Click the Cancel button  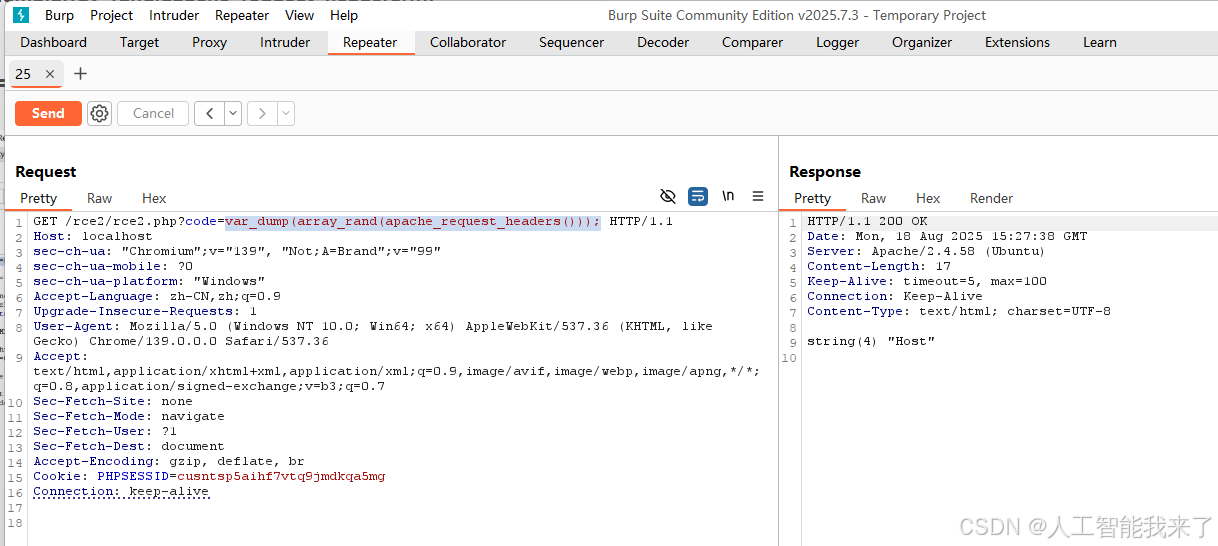coord(153,113)
